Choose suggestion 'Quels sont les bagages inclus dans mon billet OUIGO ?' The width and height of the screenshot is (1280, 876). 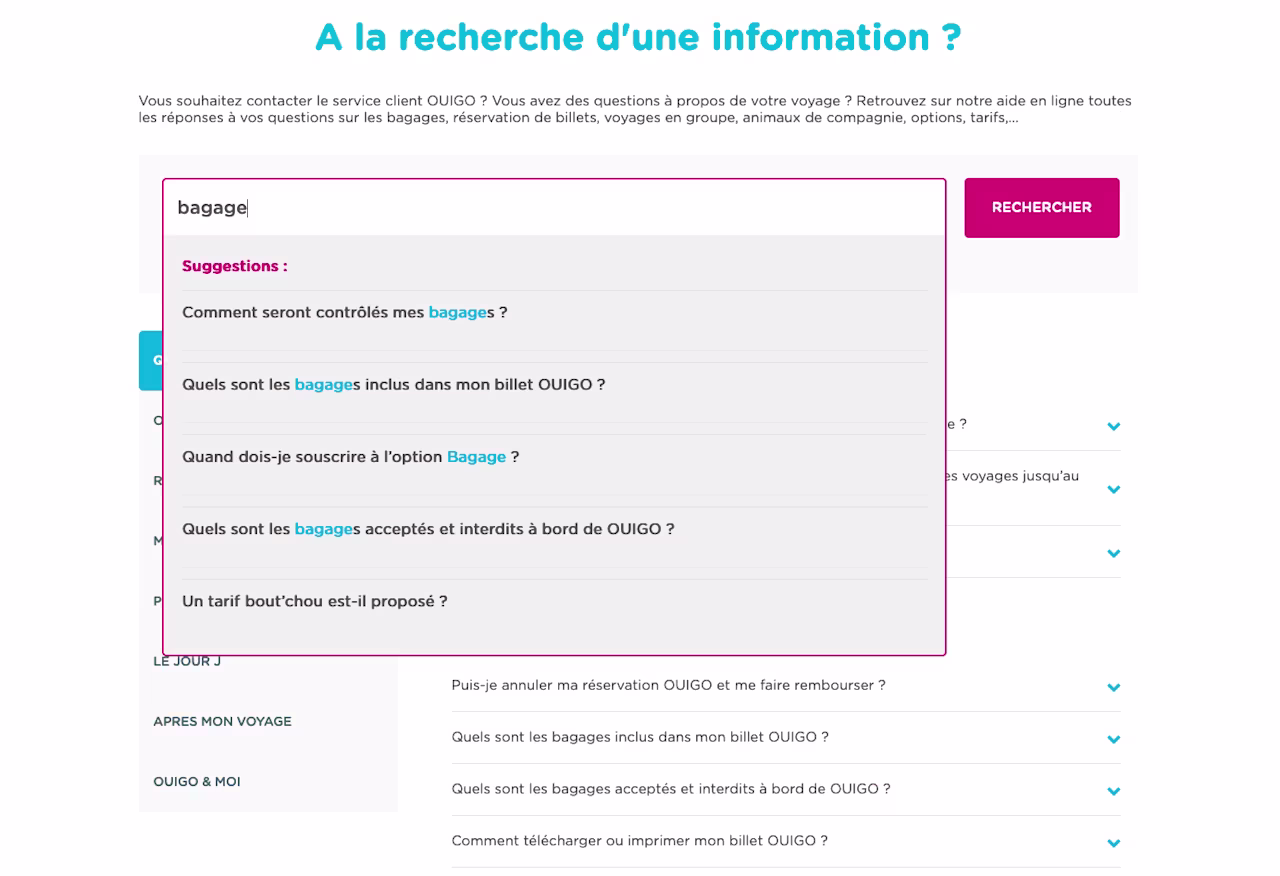pyautogui.click(x=393, y=384)
